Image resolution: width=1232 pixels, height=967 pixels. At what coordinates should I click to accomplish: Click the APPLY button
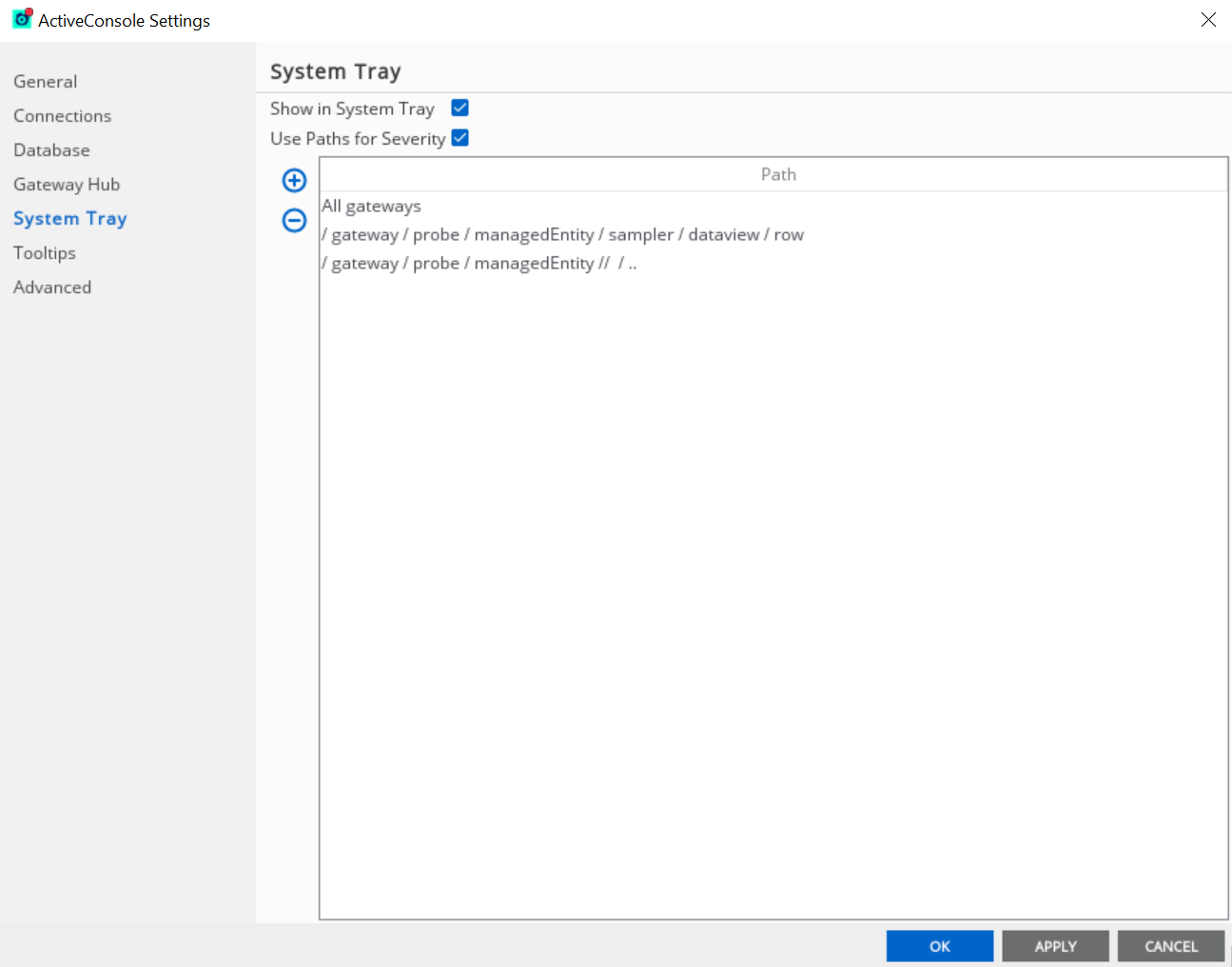pyautogui.click(x=1055, y=946)
